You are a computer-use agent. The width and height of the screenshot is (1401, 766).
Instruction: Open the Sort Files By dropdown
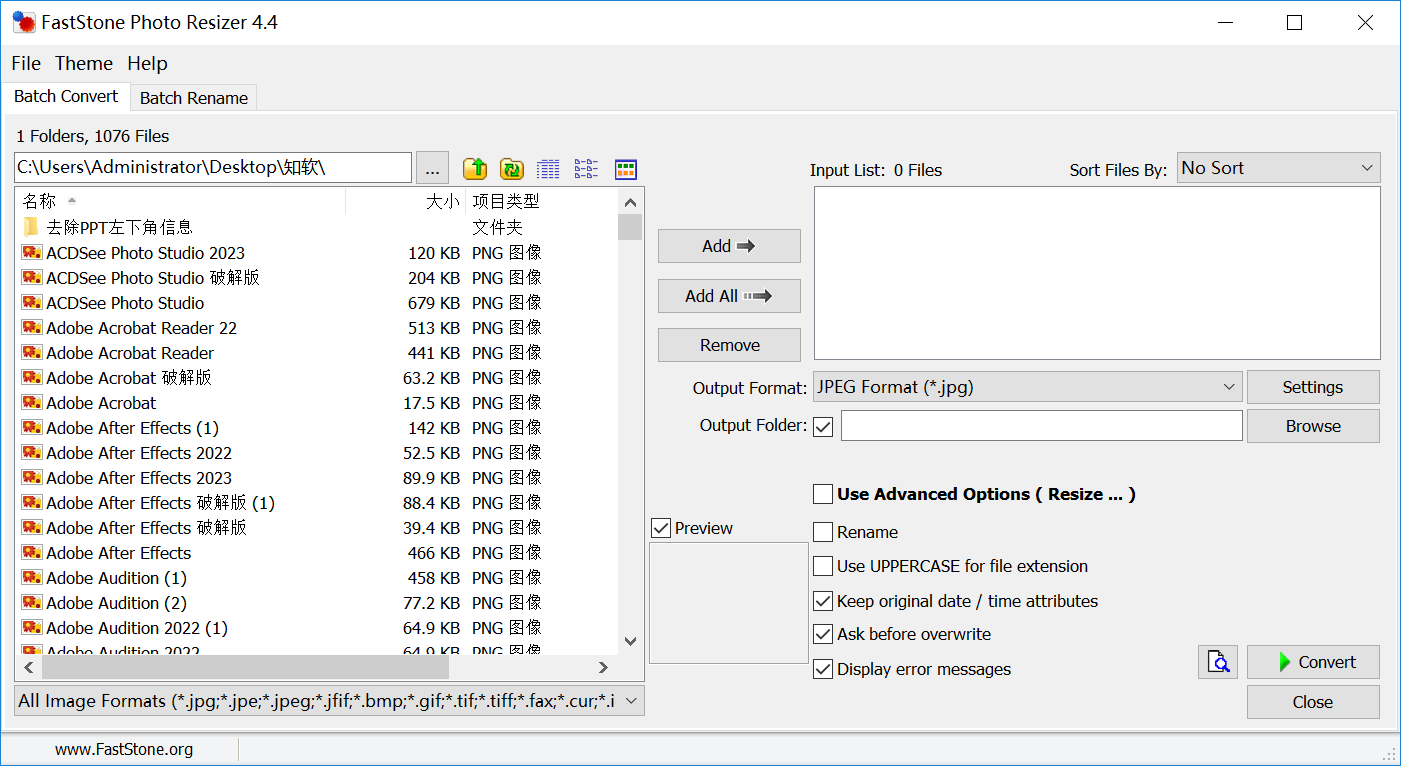pos(1278,168)
